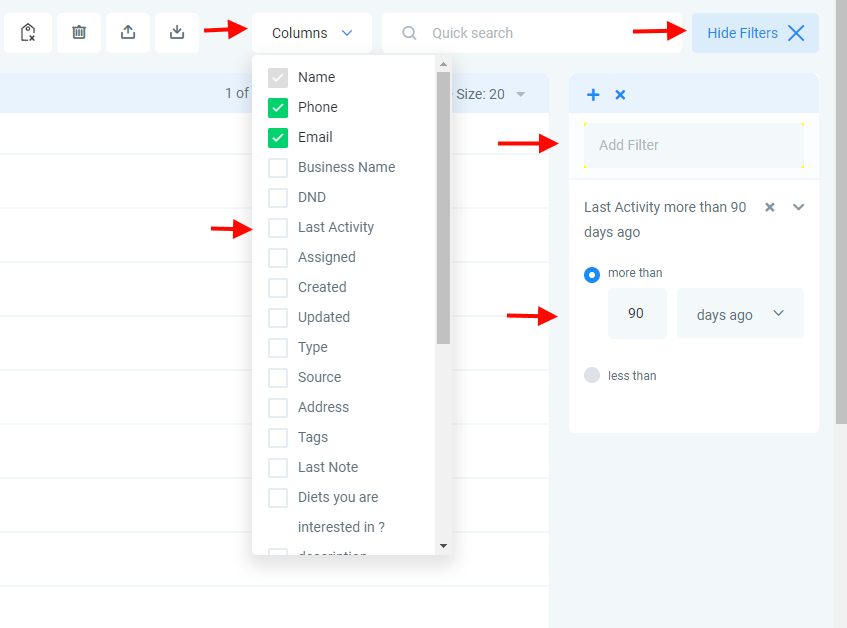Select the 'less than' radio option
The height and width of the screenshot is (628, 847).
[x=592, y=376]
